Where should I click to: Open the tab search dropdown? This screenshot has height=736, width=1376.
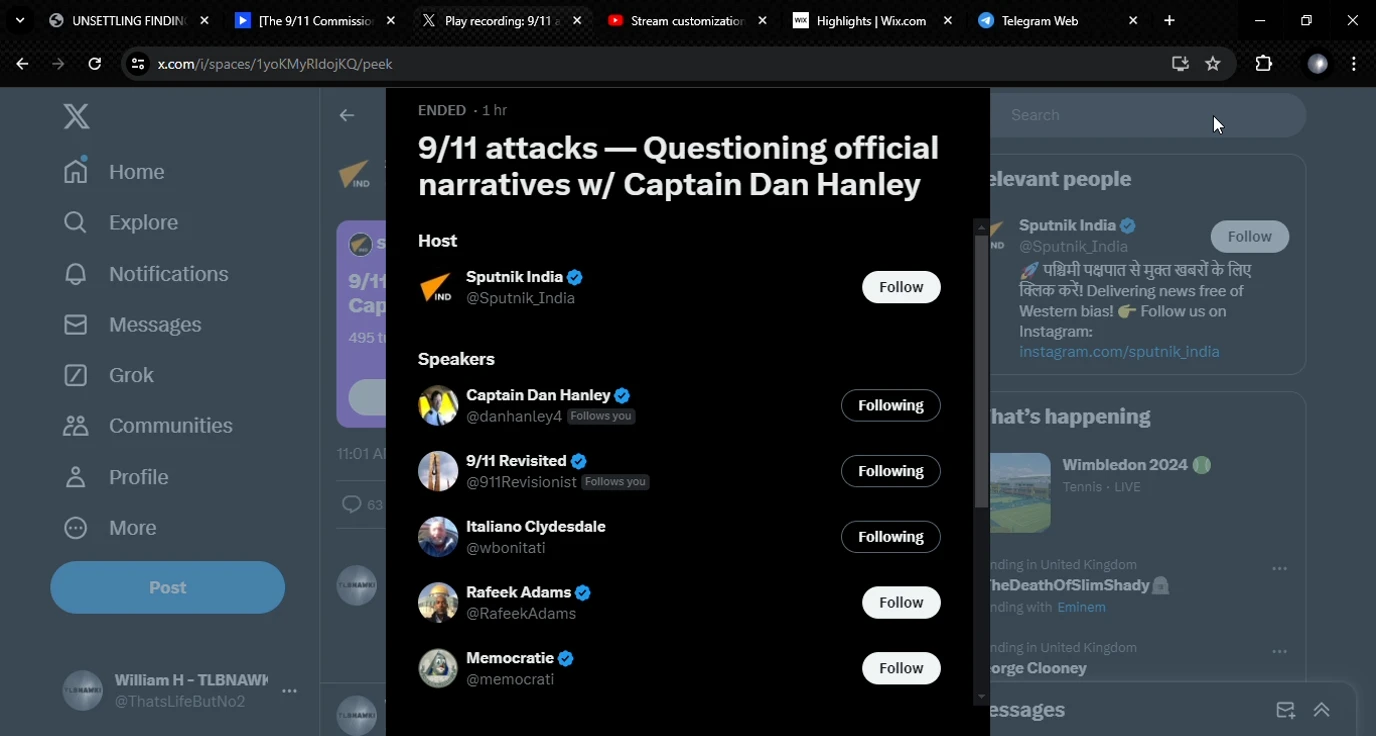tap(19, 20)
